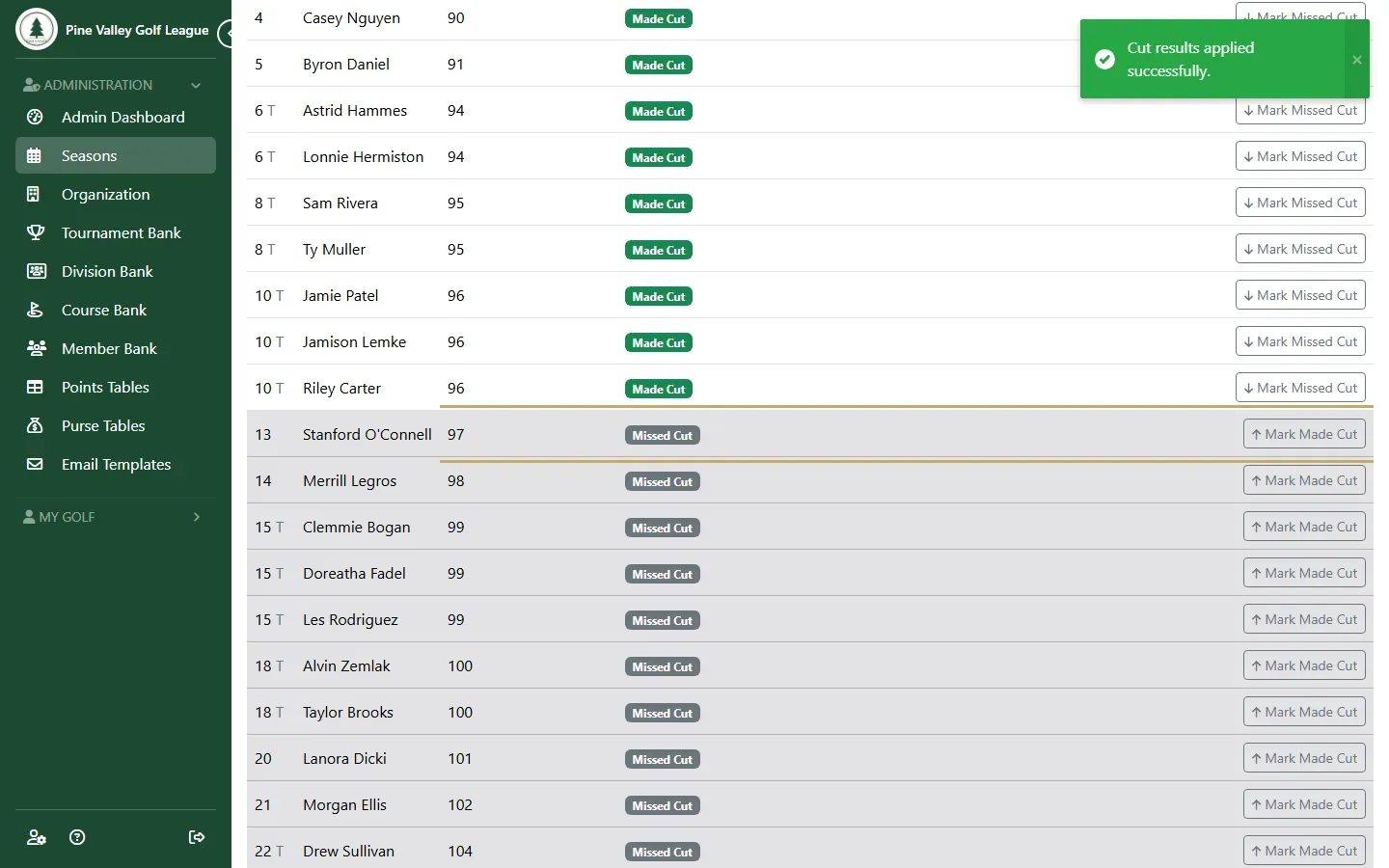Screen dimensions: 1389x868
Task: Mark Jamie Patel as missed cut
Action: [x=1300, y=295]
